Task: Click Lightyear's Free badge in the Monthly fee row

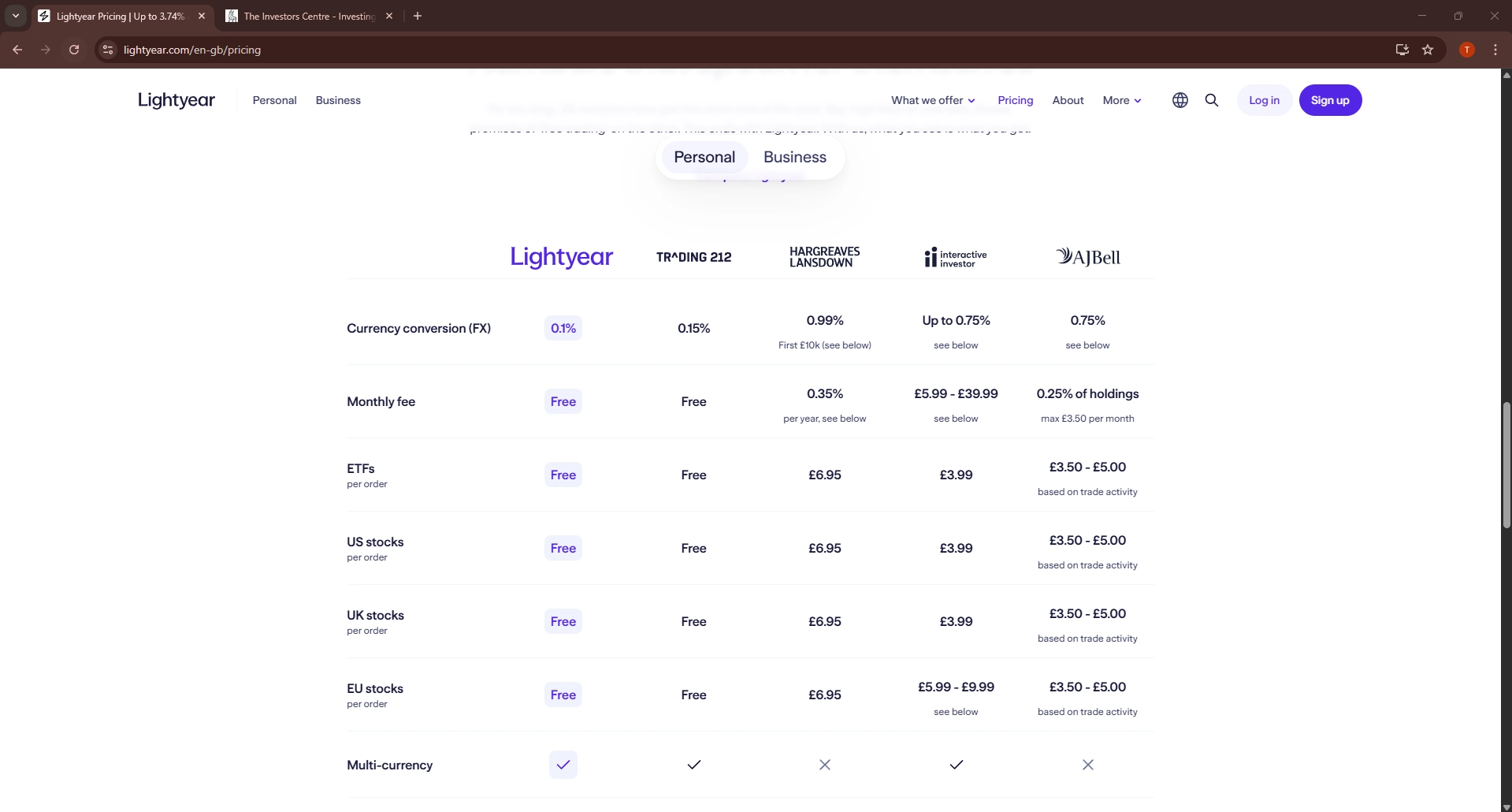Action: click(x=563, y=401)
